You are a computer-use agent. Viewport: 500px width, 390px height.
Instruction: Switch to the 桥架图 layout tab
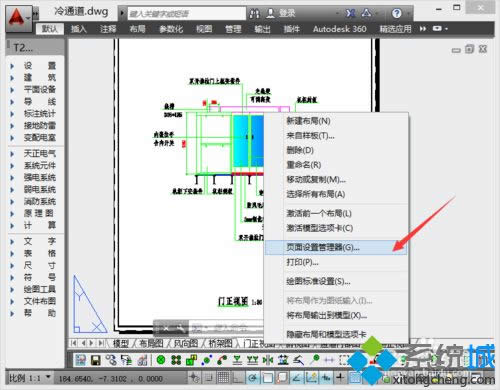pos(220,343)
